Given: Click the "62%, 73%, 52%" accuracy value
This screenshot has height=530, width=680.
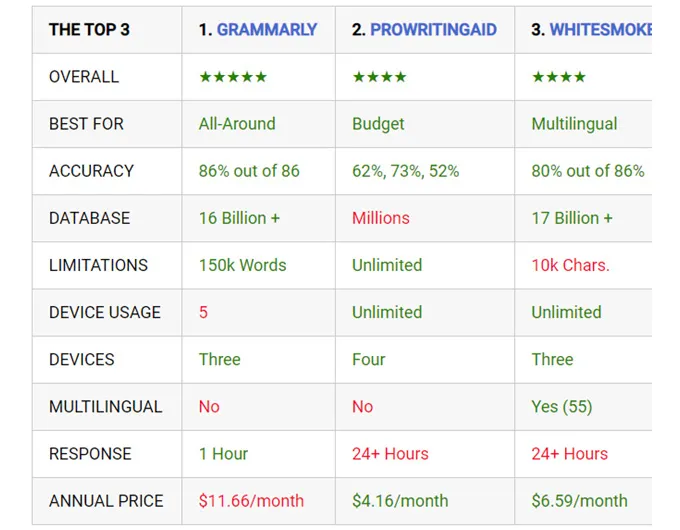Looking at the screenshot, I should coord(405,171).
